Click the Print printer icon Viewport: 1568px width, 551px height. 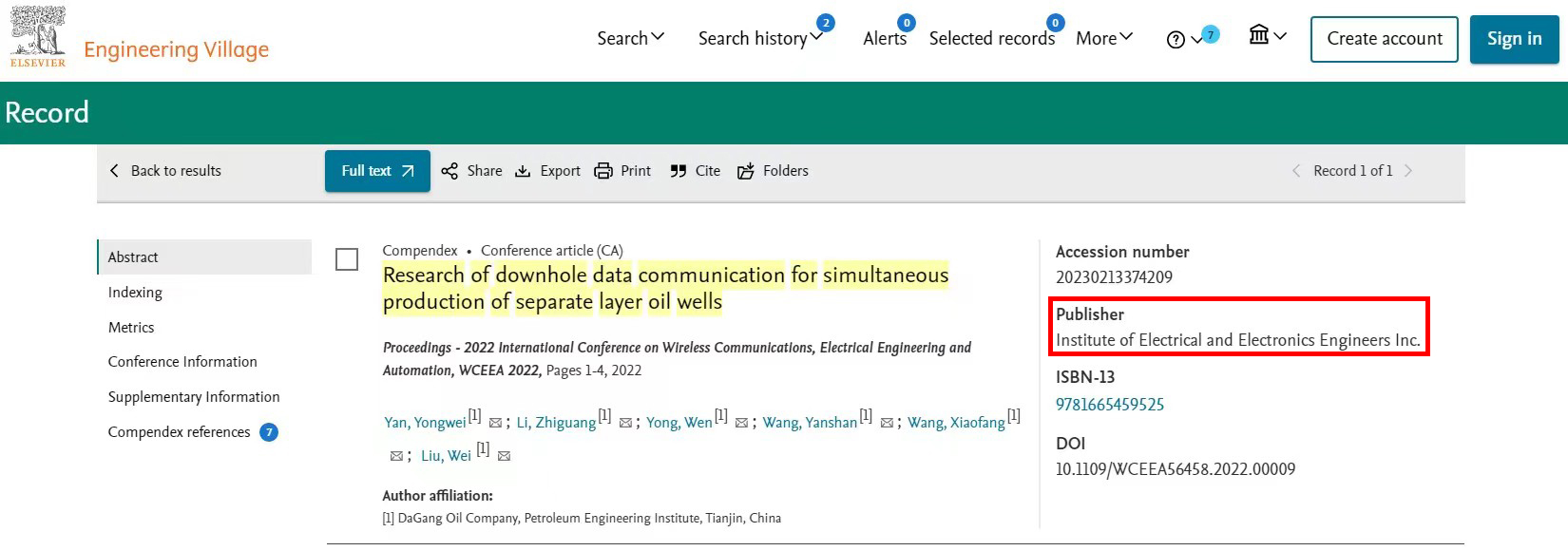coord(603,171)
